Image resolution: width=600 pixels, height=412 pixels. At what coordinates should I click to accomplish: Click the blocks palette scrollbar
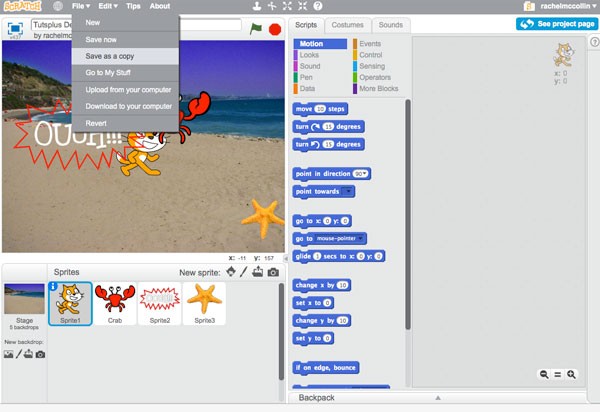[408, 214]
